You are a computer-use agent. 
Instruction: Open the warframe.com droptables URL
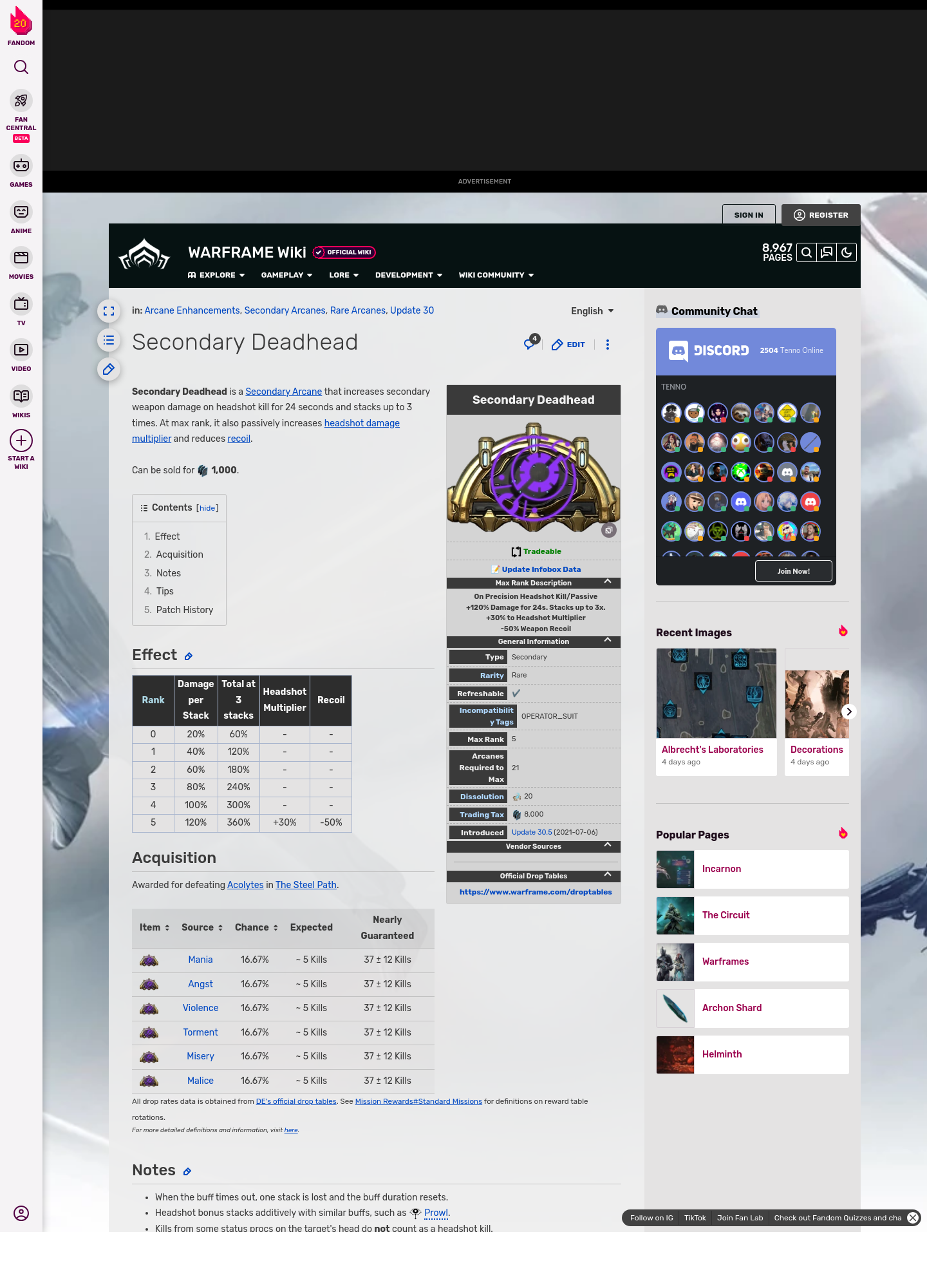click(536, 892)
